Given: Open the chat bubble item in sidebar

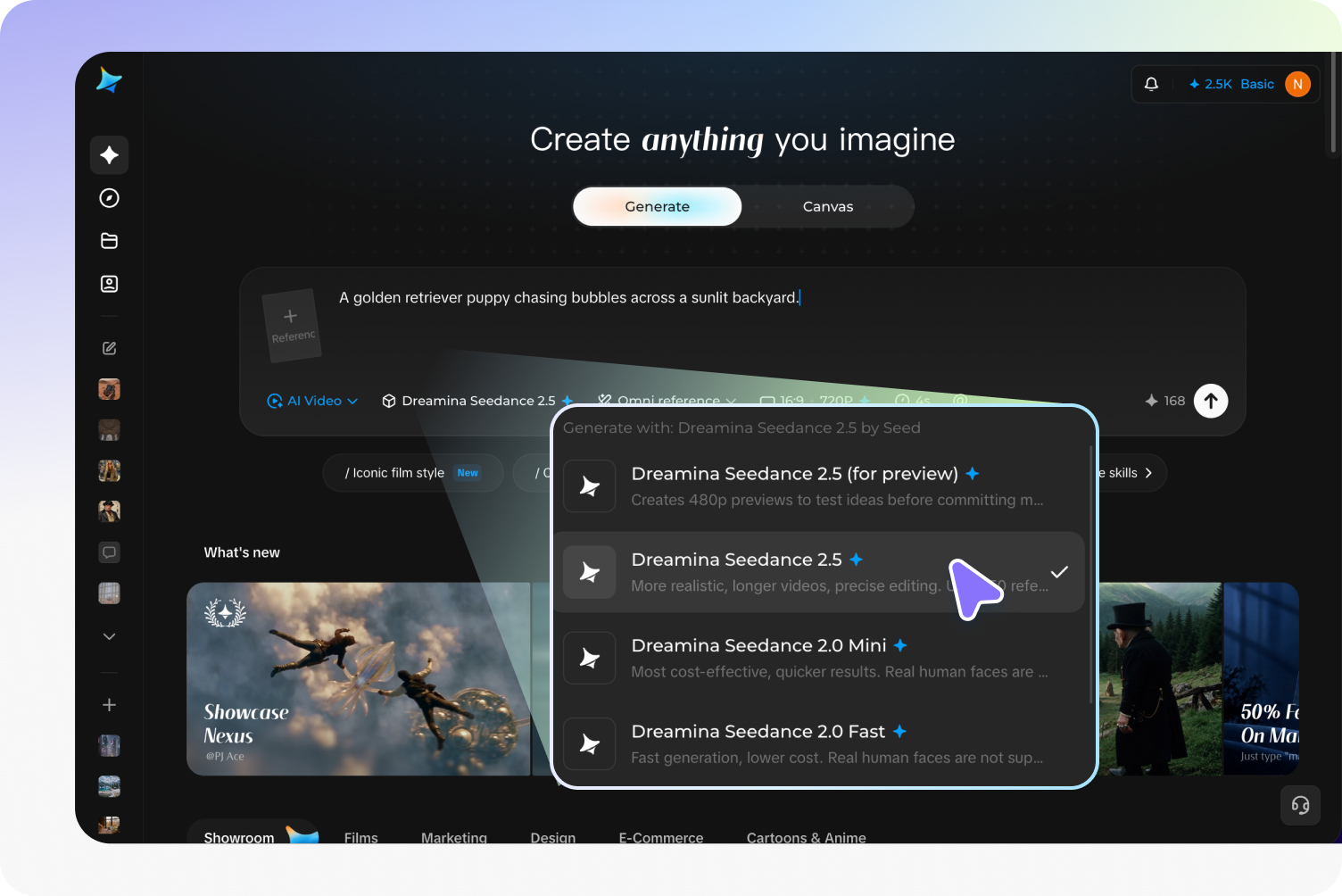Looking at the screenshot, I should 109,552.
